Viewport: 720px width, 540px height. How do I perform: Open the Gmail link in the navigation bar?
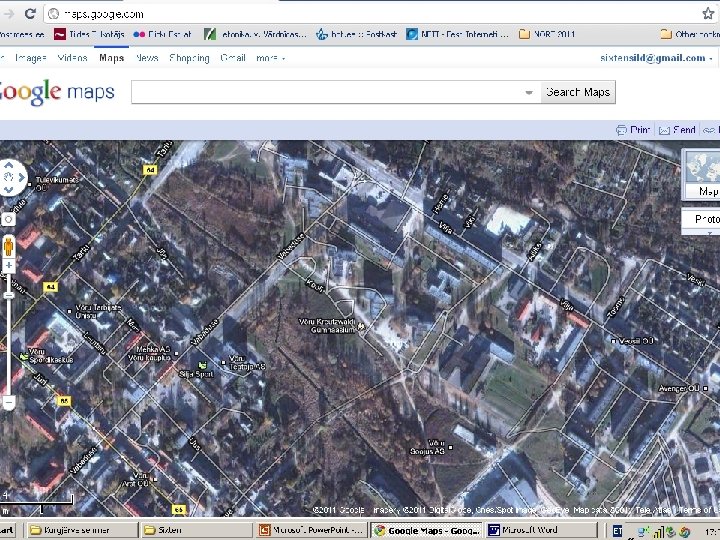click(x=233, y=58)
